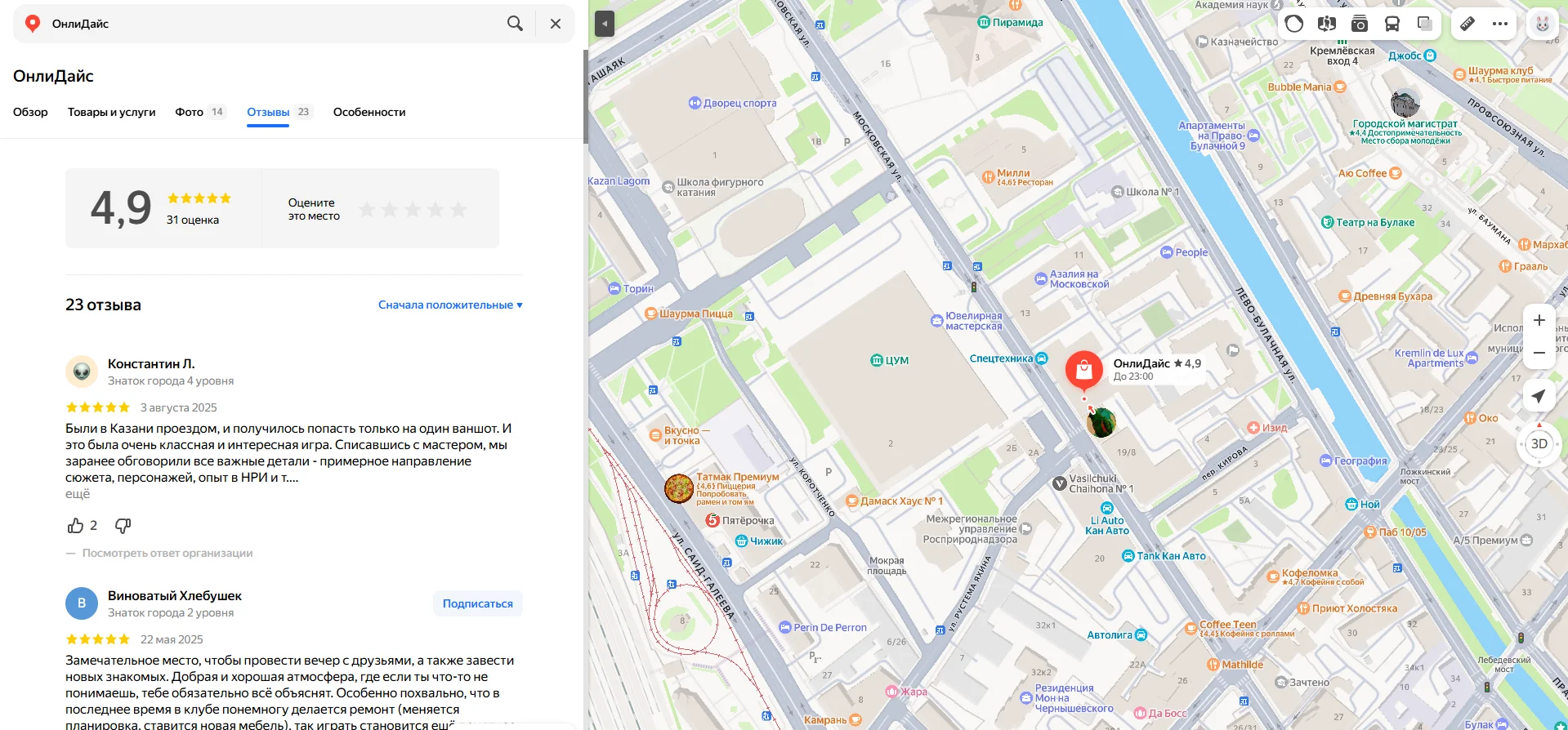Rate this place five stars
This screenshot has width=1568, height=730.
[458, 210]
